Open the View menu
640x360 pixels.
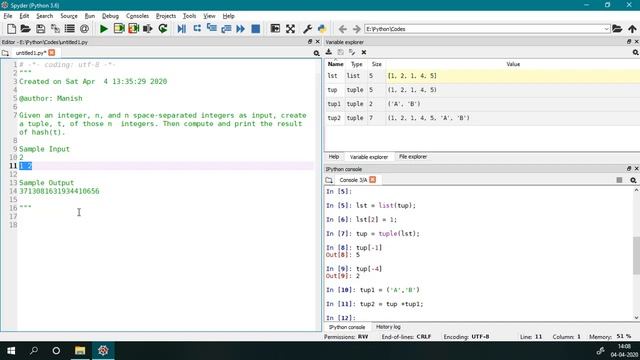209,16
